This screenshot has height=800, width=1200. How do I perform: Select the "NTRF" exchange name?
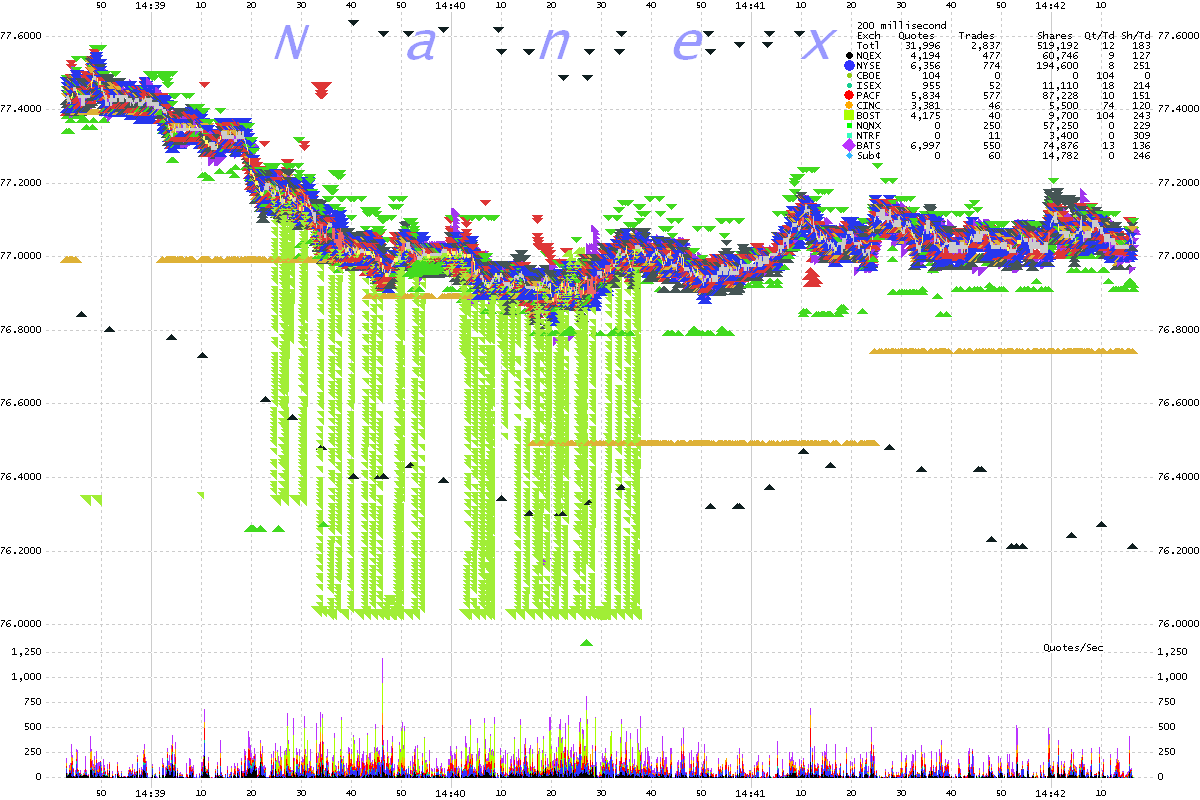click(x=869, y=136)
